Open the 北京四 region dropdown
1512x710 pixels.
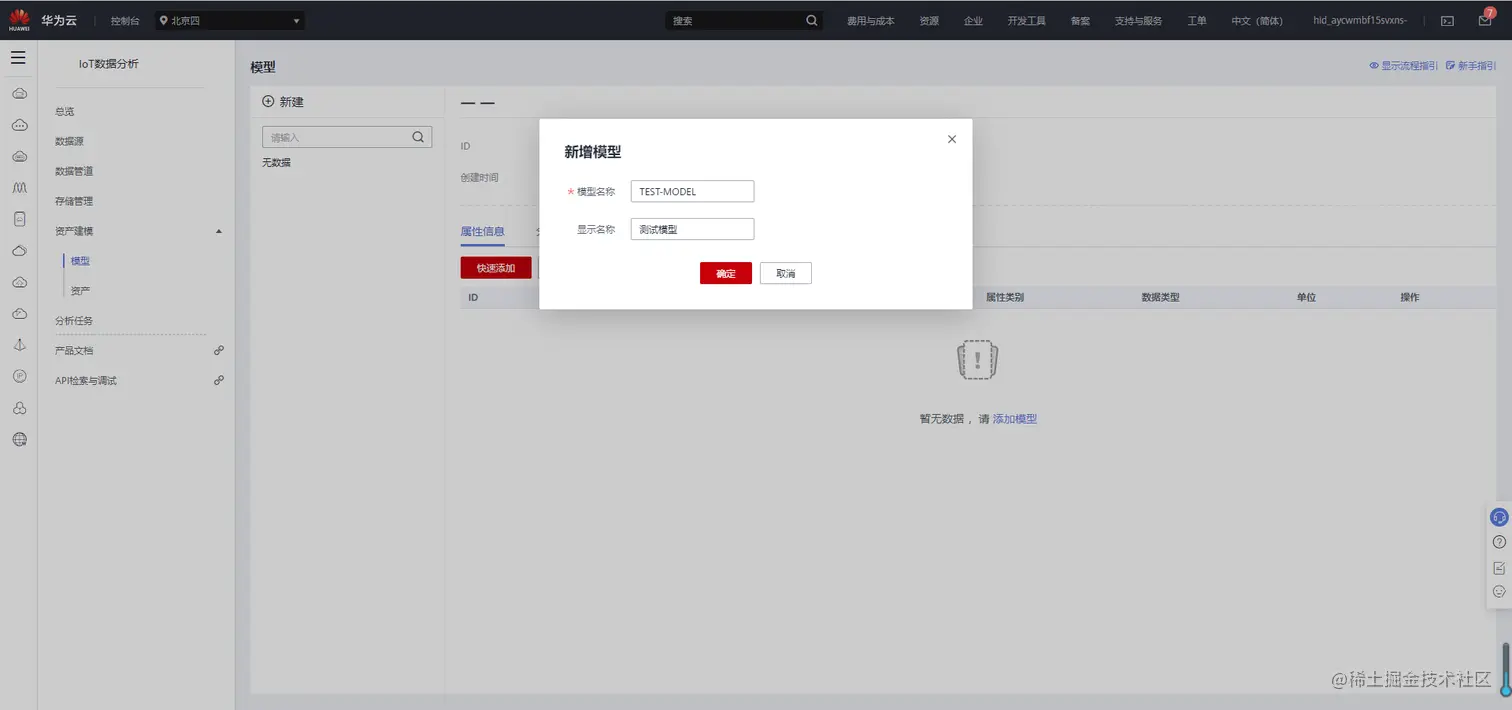pos(230,20)
